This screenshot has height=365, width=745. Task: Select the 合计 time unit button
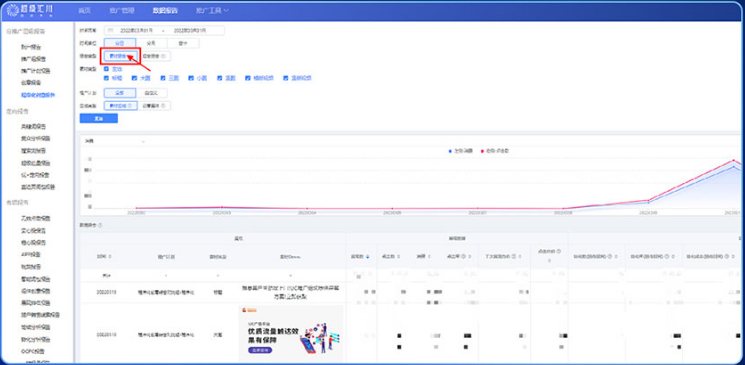(183, 43)
